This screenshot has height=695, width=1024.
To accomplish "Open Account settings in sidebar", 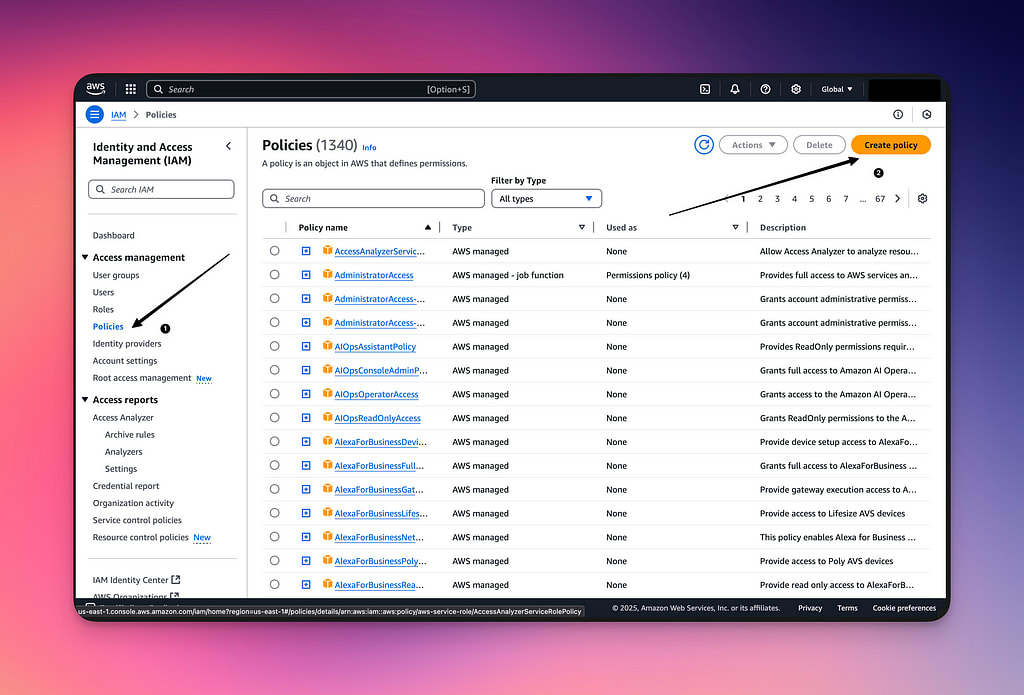I will [125, 361].
